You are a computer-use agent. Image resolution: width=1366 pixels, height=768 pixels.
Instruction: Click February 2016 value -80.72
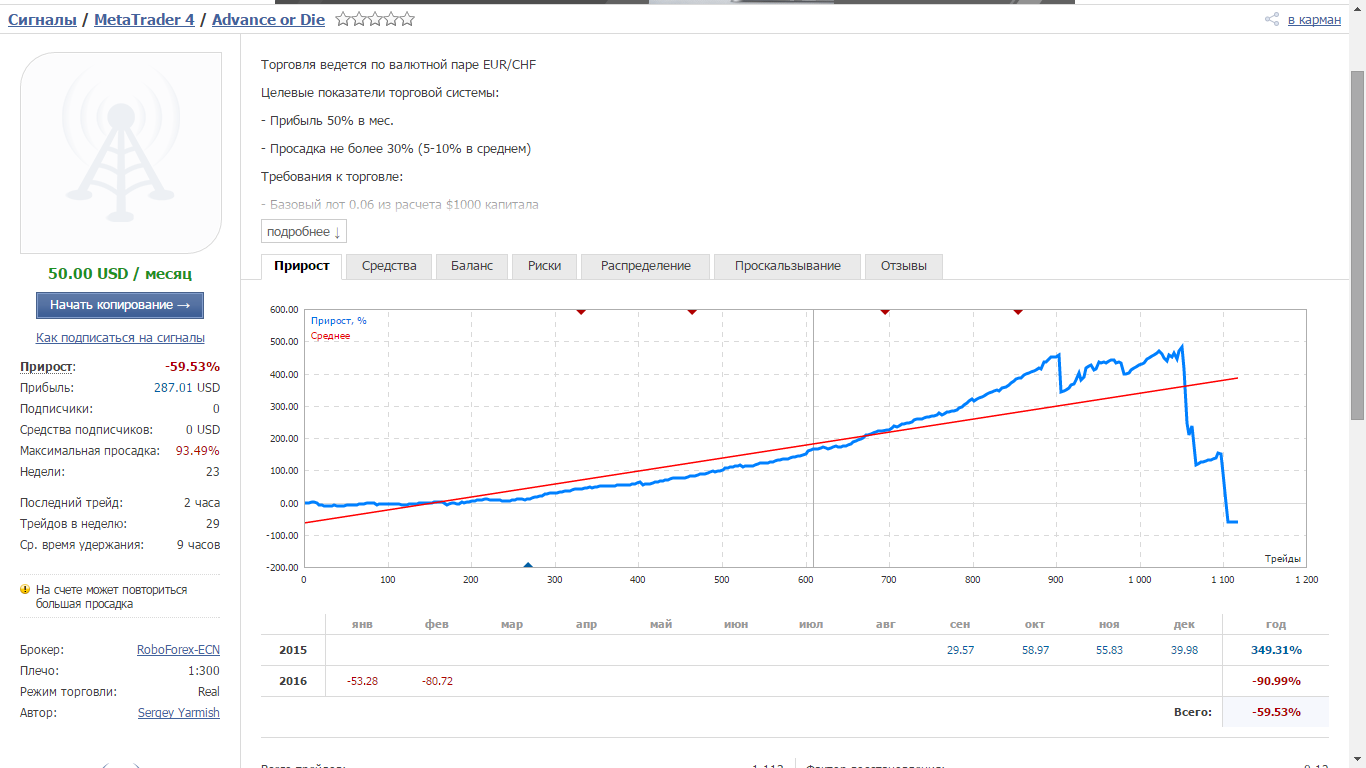click(437, 681)
